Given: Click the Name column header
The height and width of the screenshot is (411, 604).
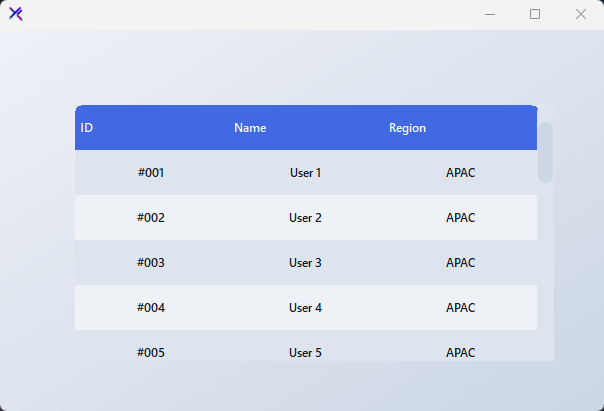Looking at the screenshot, I should pos(306,127).
